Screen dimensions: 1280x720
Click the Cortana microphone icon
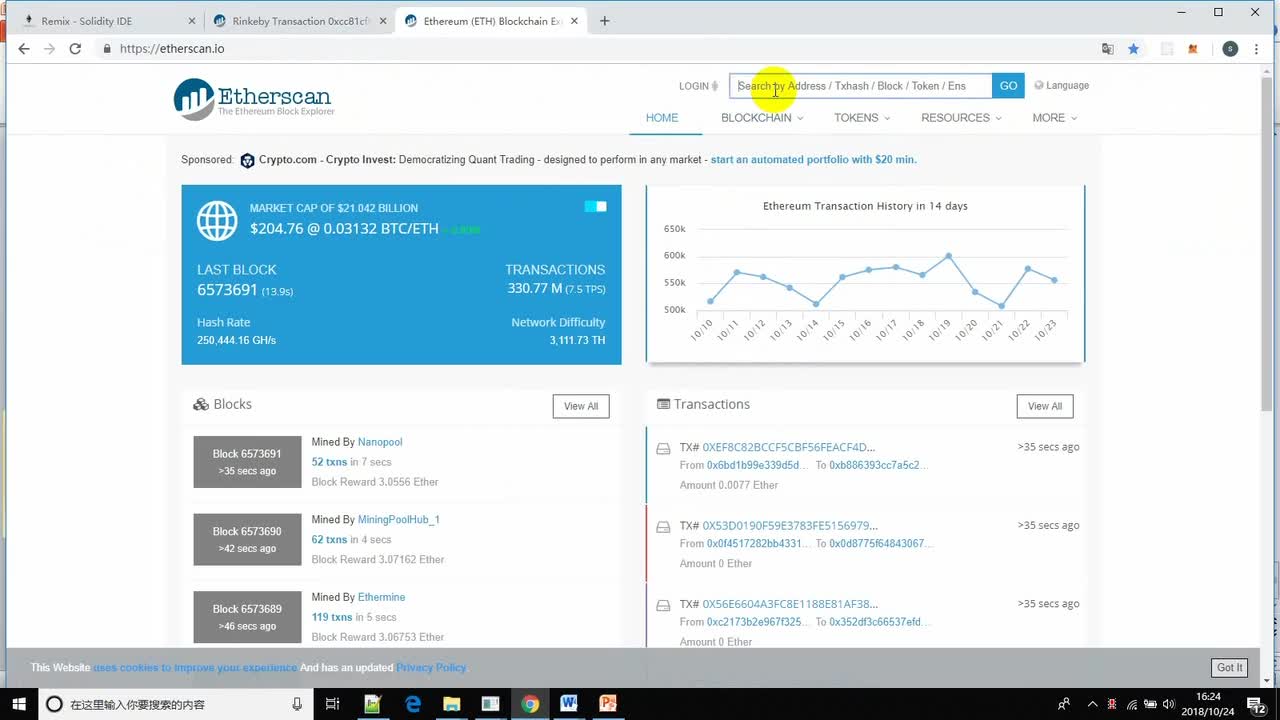pyautogui.click(x=297, y=704)
